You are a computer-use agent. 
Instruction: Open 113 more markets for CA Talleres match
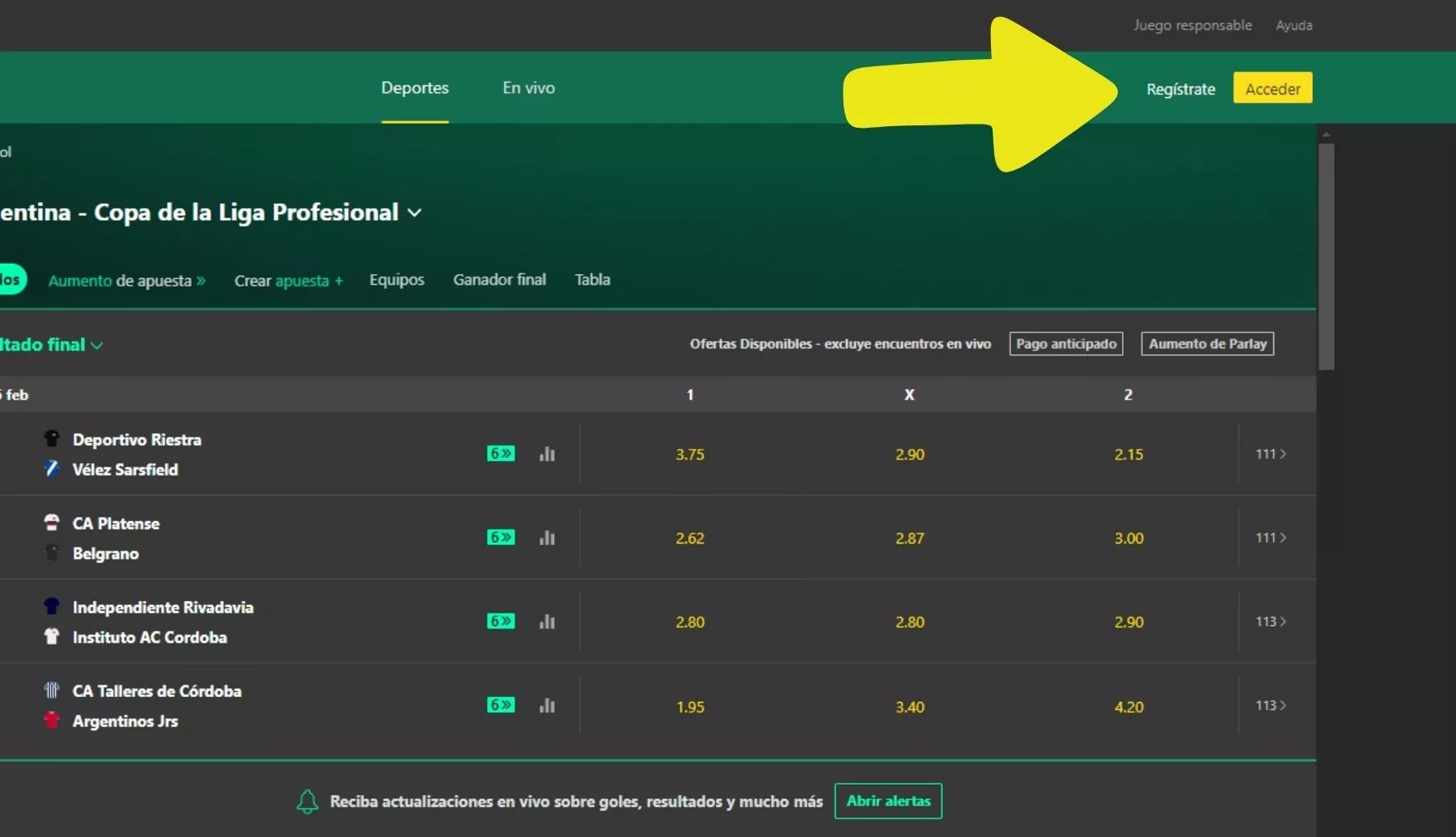1271,705
